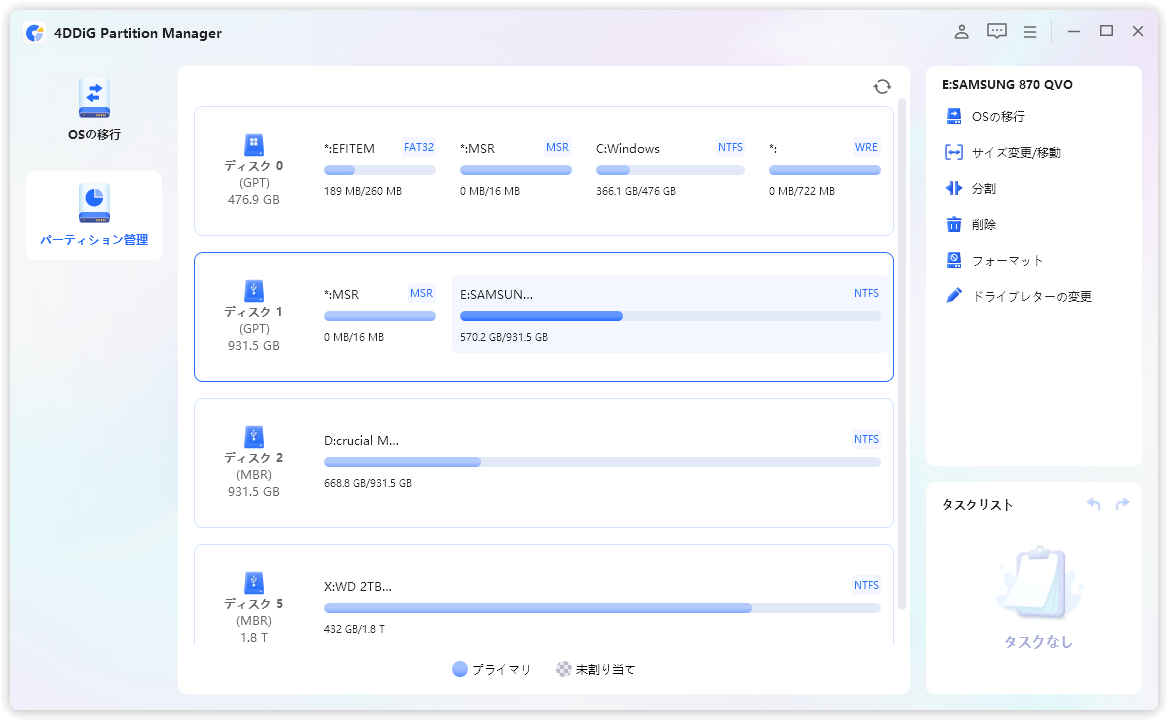
Task: Click the 0 MB/722 MB usage text
Action: click(x=802, y=191)
